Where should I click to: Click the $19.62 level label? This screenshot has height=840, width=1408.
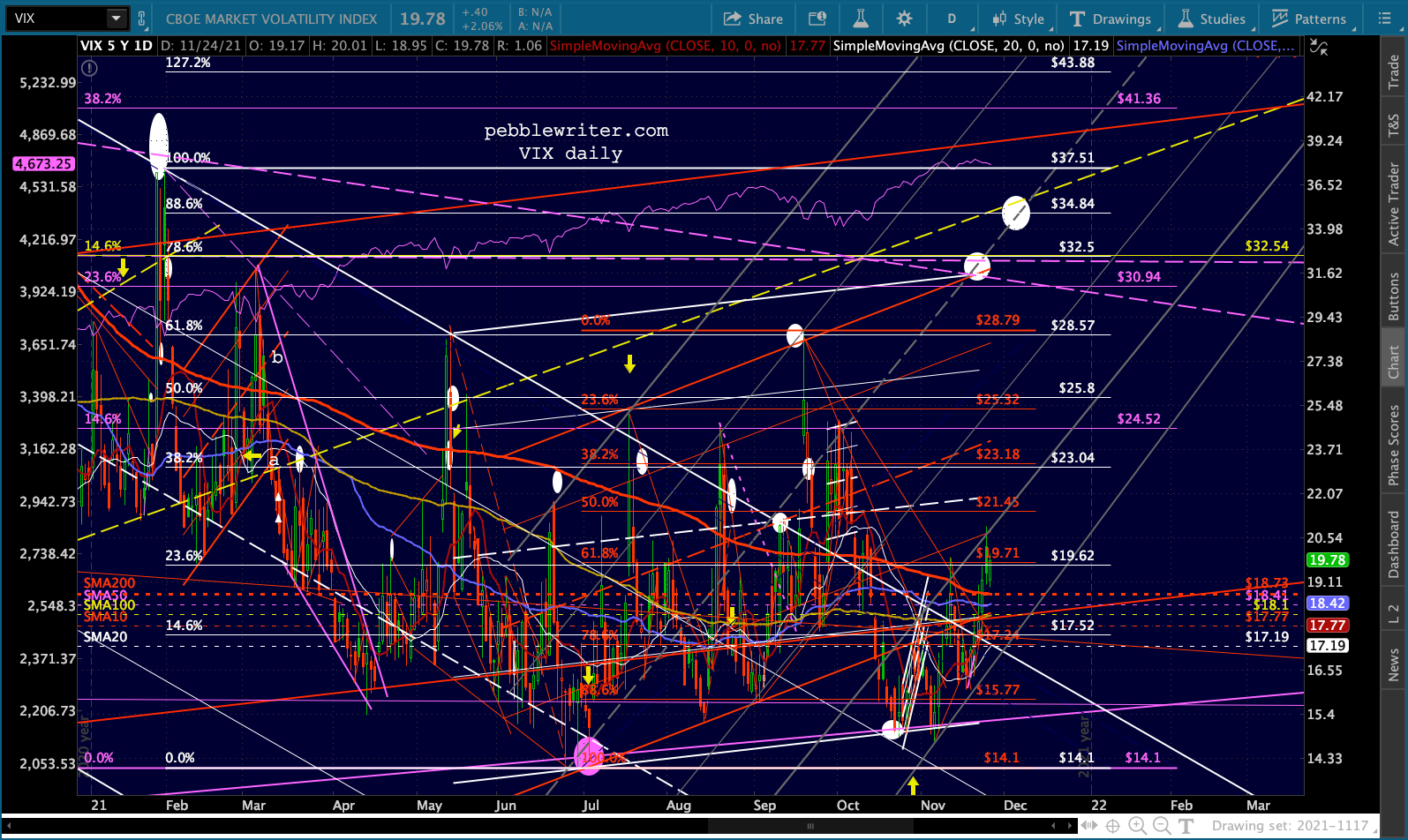click(x=1073, y=556)
